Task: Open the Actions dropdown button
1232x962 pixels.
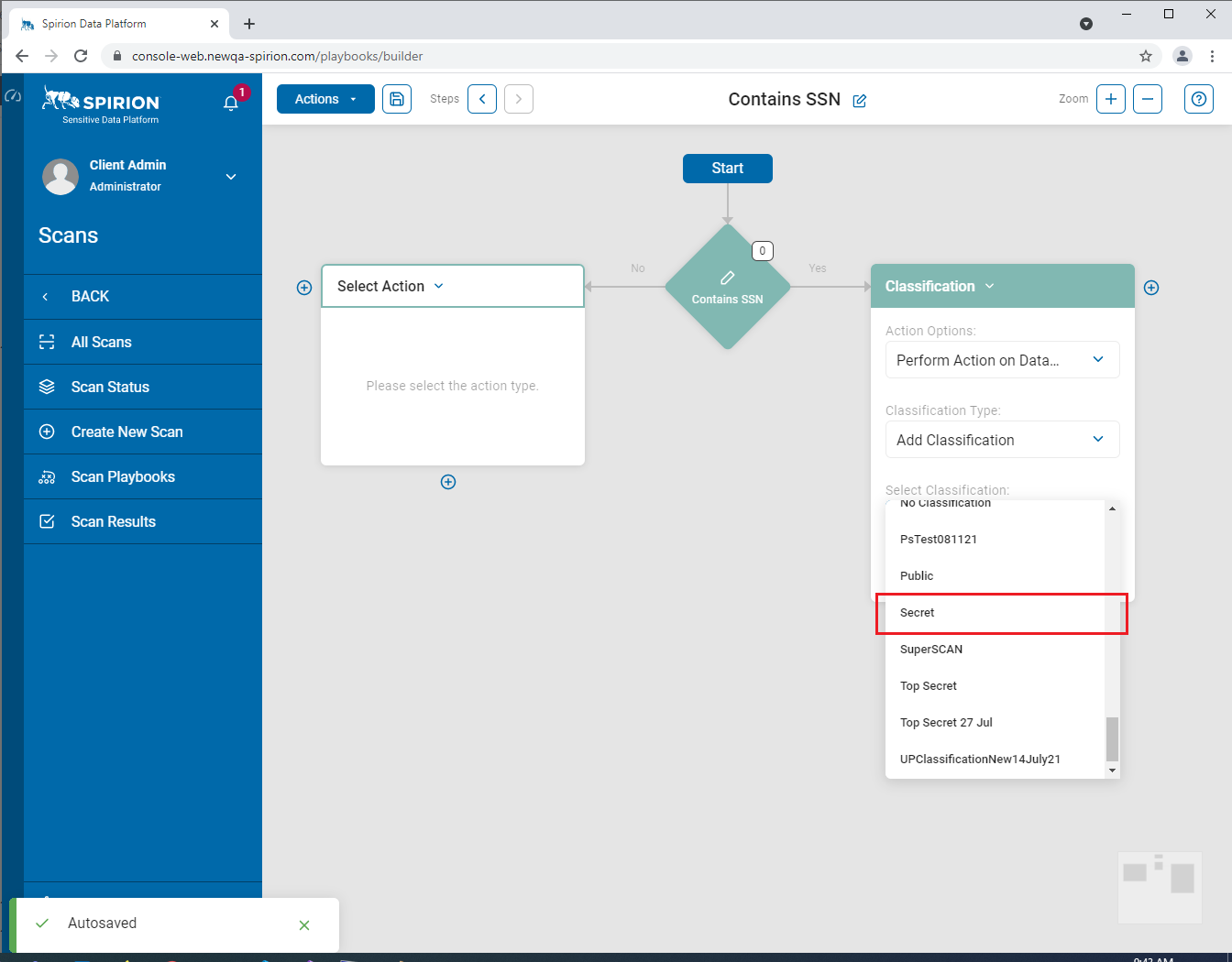Action: pyautogui.click(x=325, y=99)
